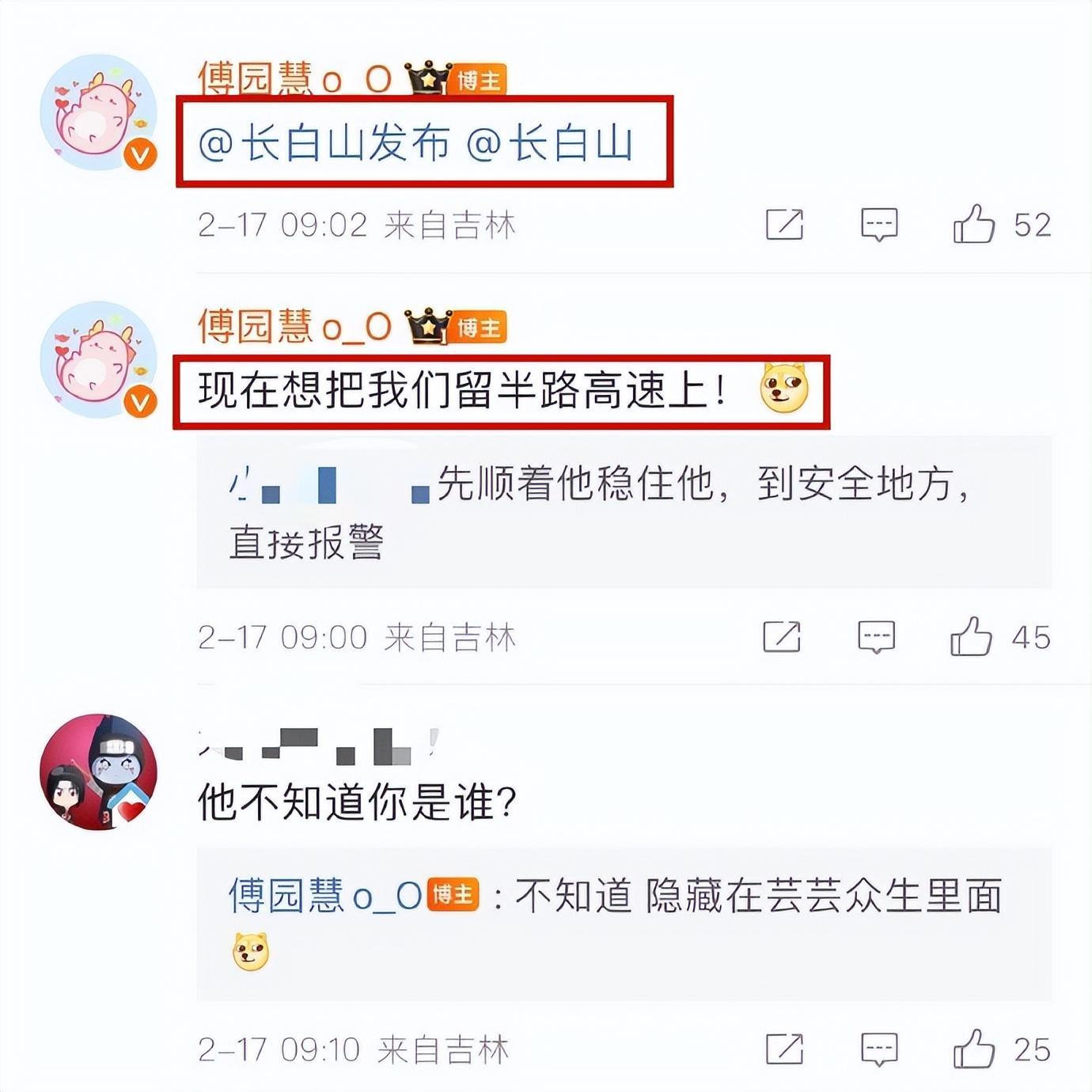The height and width of the screenshot is (1092, 1092).
Task: Open the @长白山发布 mention link
Action: [324, 143]
